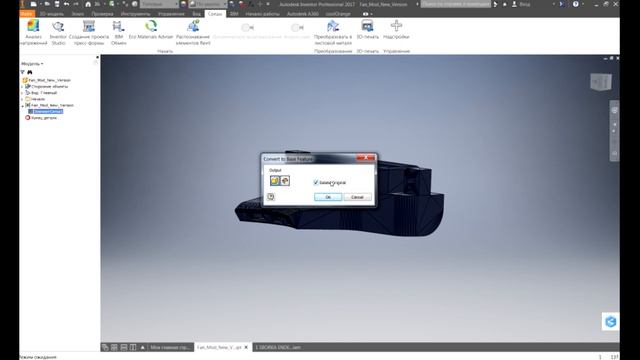The width and height of the screenshot is (640, 360).
Task: Launch Eco Materials Adviser
Action: (151, 30)
